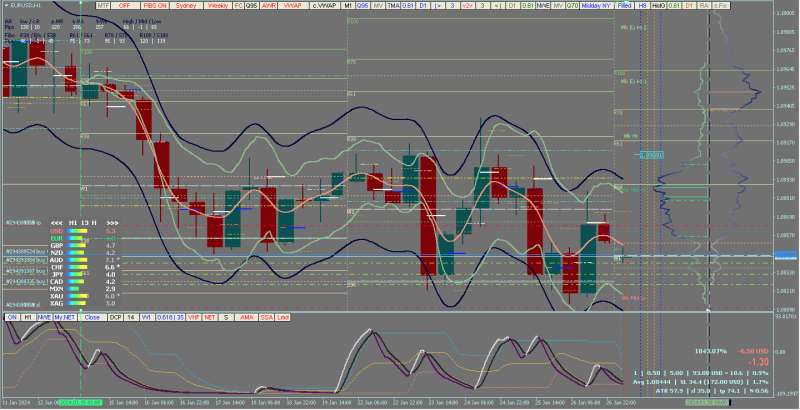Select the W1 button
This screenshot has height=410, width=800.
tap(147, 317)
